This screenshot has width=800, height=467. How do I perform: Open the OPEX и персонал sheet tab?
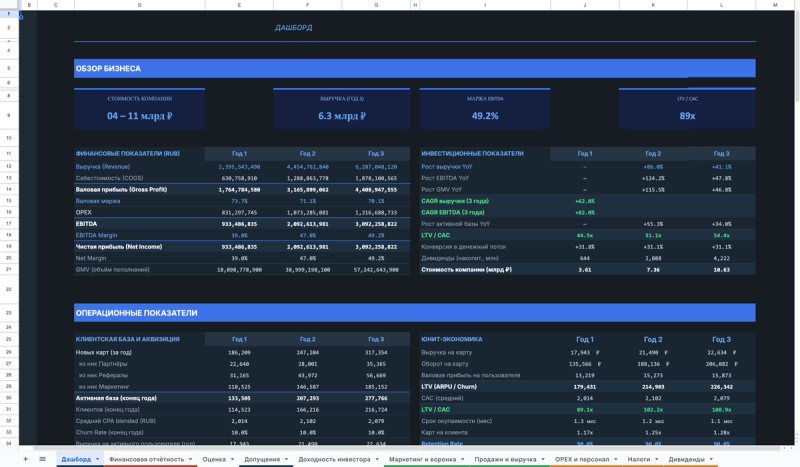click(x=582, y=459)
